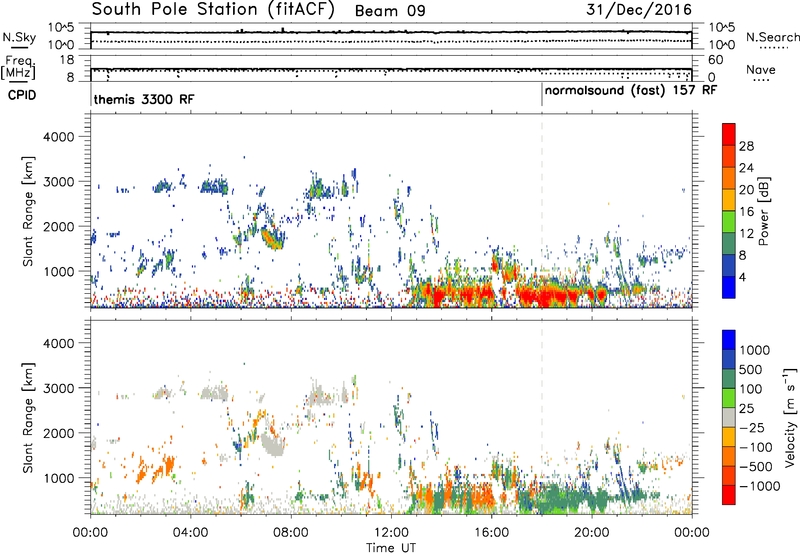Click the '08:00' time tick label

coord(291,533)
